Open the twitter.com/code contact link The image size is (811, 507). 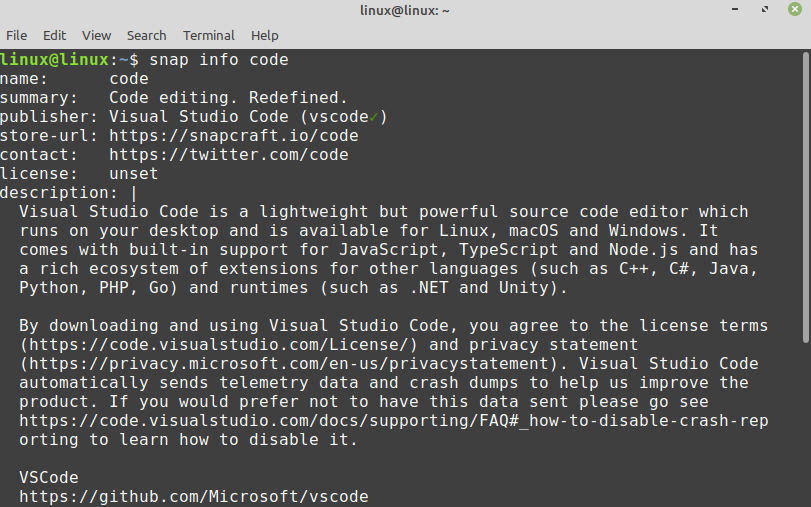(x=228, y=155)
